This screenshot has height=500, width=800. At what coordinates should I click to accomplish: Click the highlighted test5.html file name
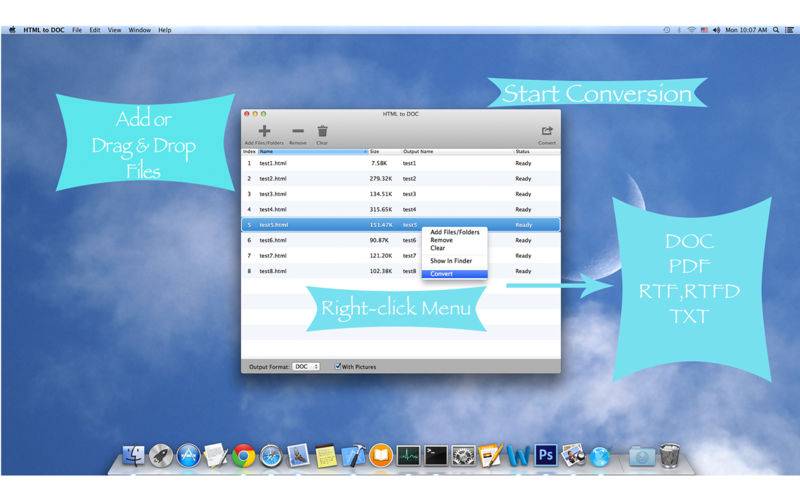(x=273, y=225)
